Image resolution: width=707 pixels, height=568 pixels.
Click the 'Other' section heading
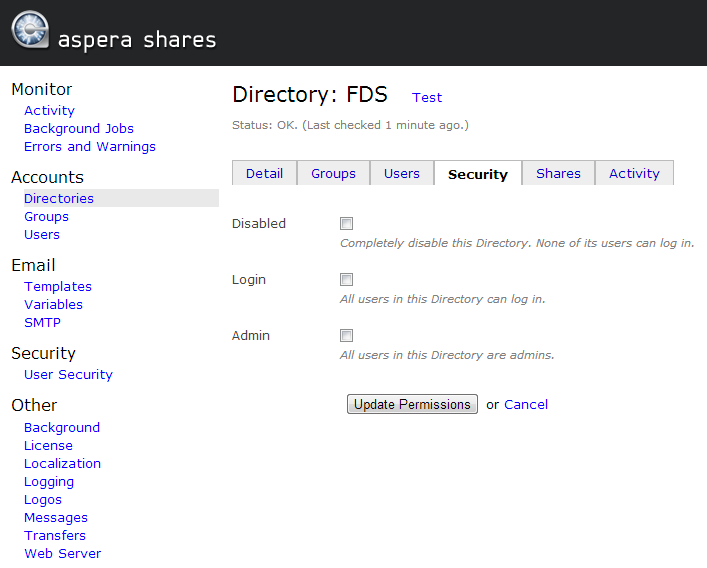(x=34, y=405)
